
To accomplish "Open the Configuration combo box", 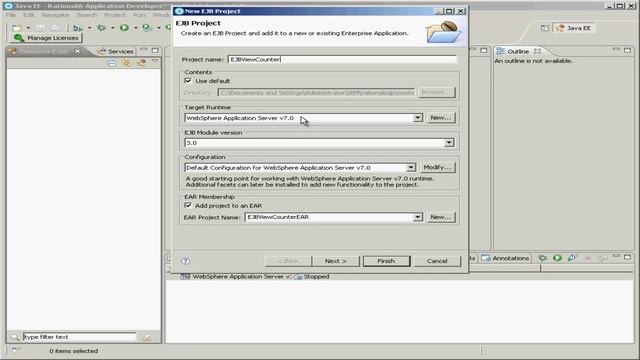I will [300, 168].
